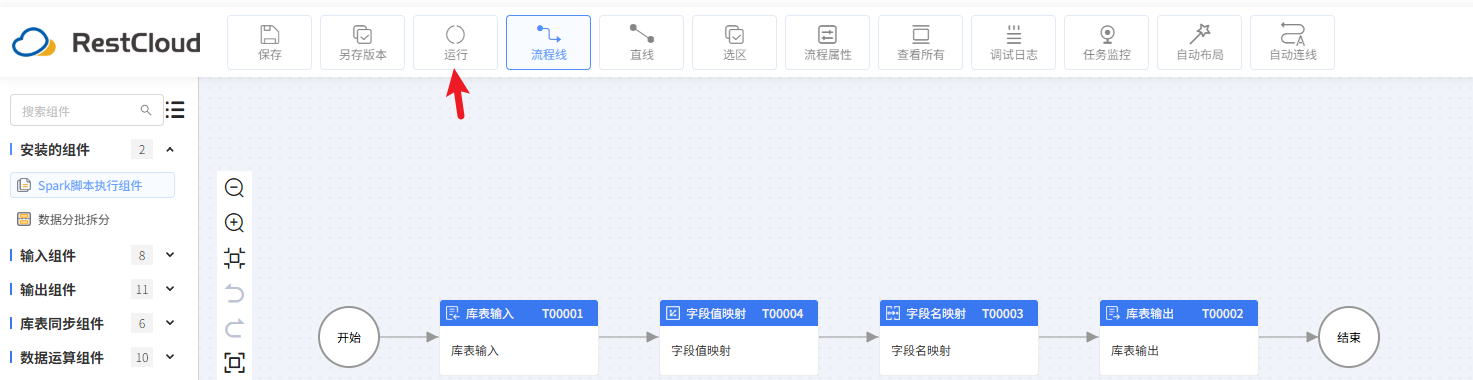Click the count badge 6 beside 库表同步组件
The width and height of the screenshot is (1473, 380).
(x=142, y=324)
